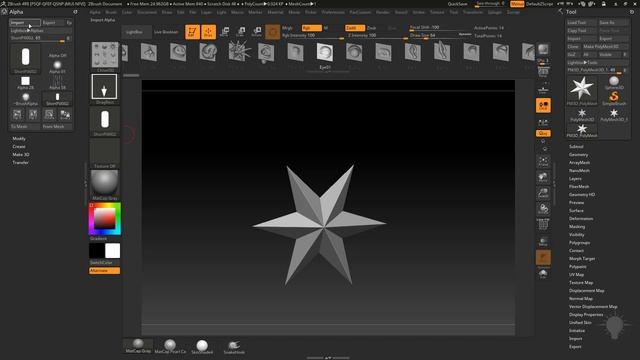
Task: Open the current alpha thumbnail in left shelf
Action: pos(104,121)
